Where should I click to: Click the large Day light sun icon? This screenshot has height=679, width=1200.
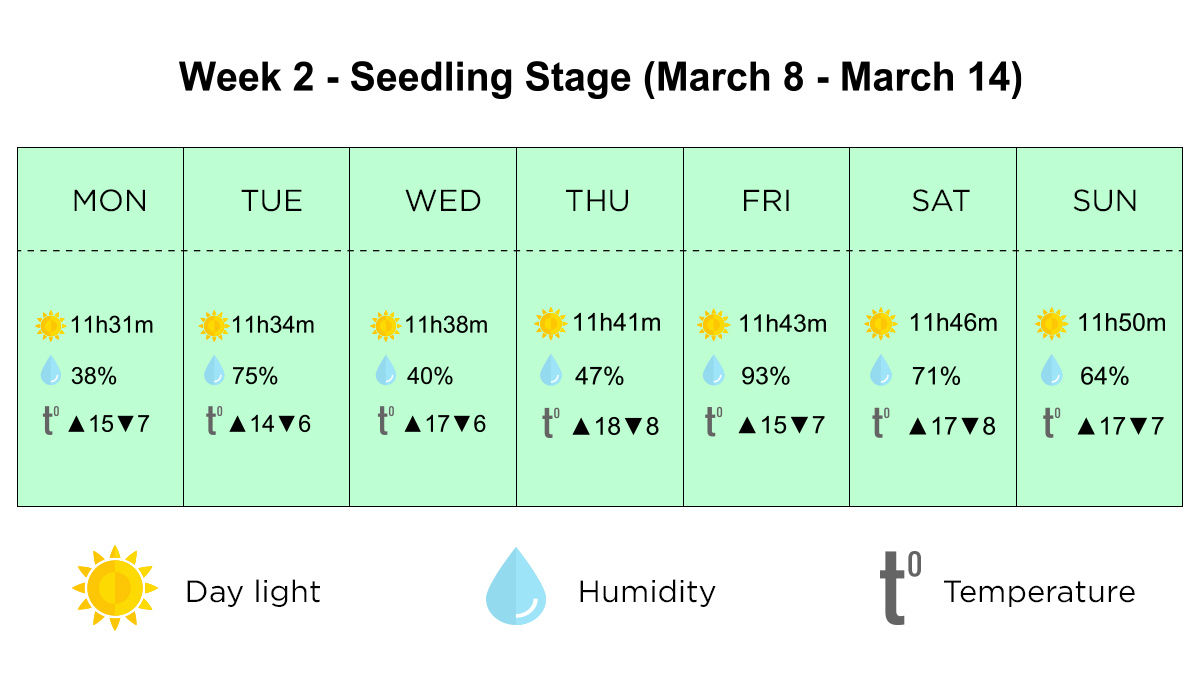[114, 588]
